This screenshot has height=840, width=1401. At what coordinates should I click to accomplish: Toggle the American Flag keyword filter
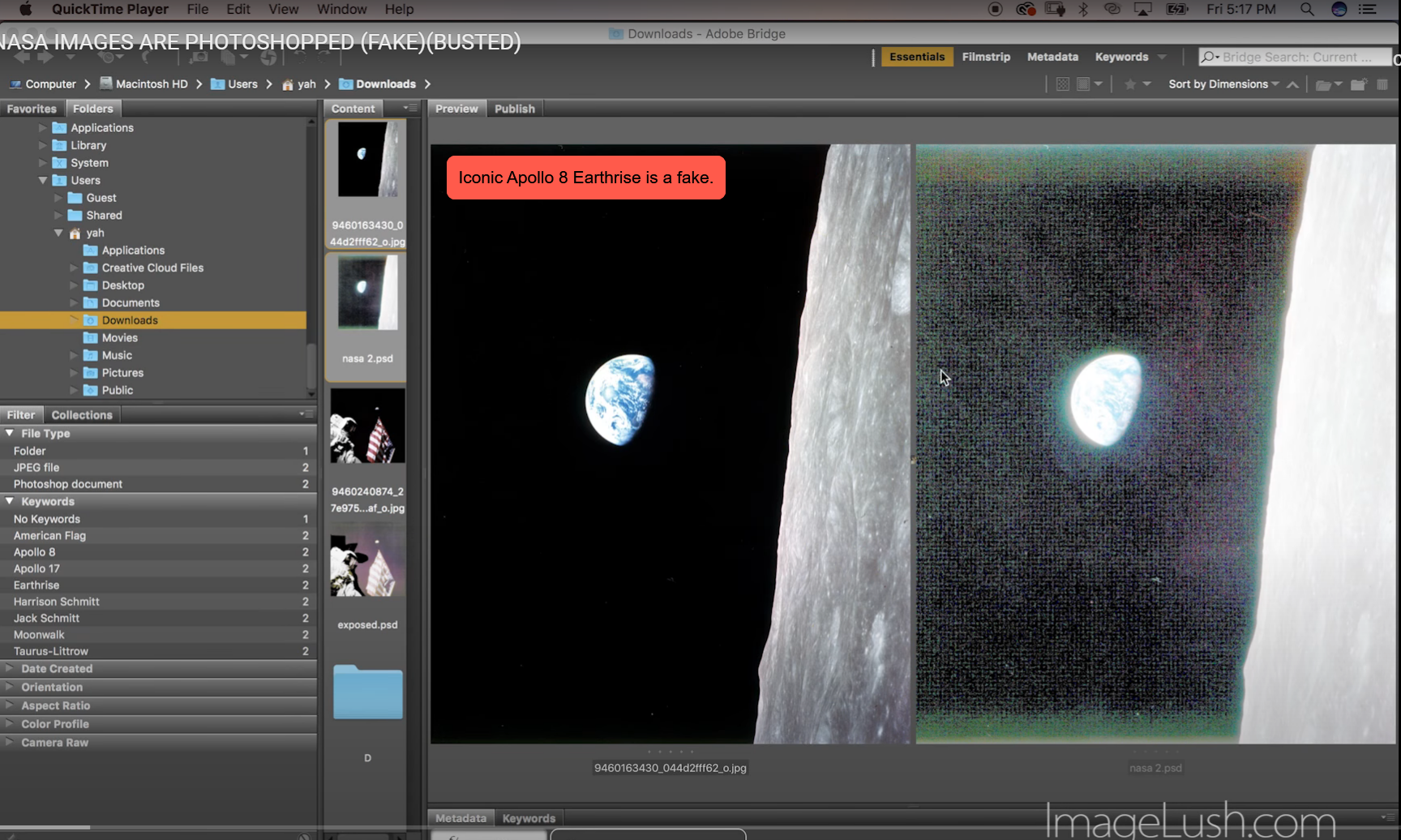(158, 535)
